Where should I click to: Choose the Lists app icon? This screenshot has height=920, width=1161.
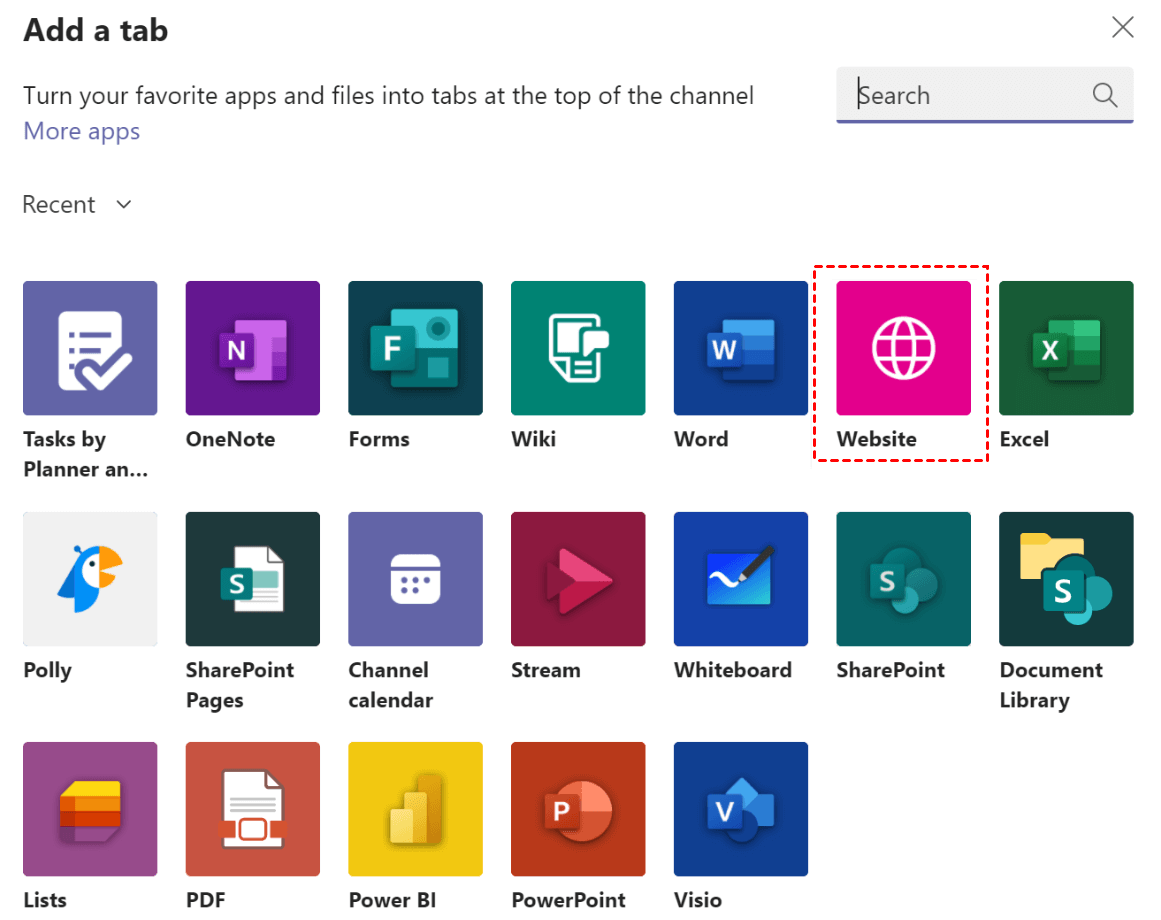coord(90,809)
